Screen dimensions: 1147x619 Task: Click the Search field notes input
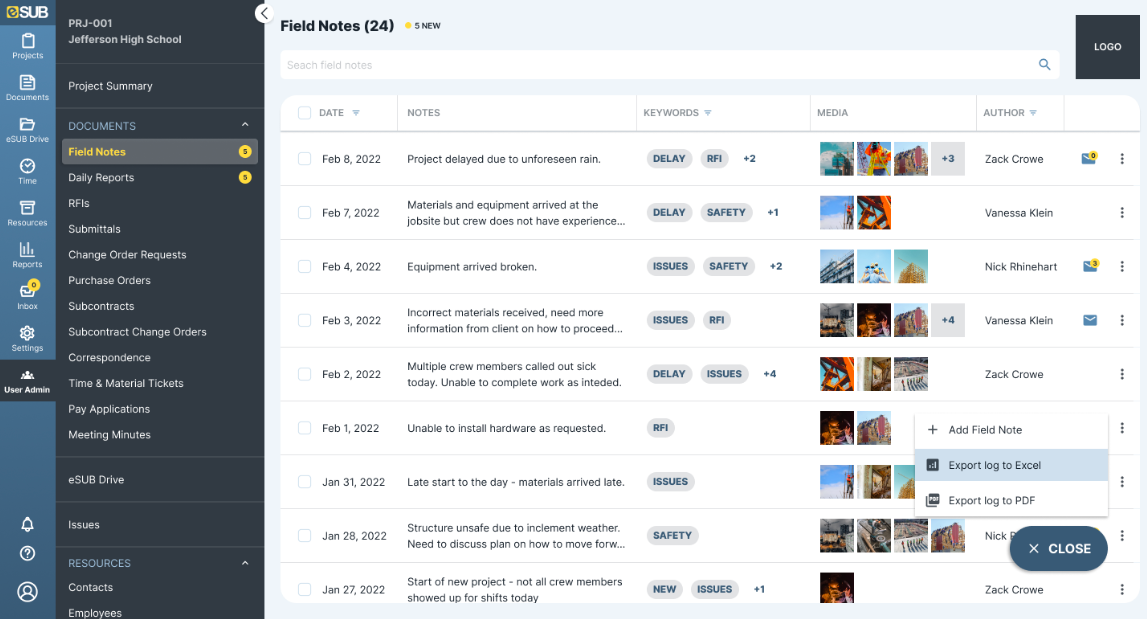(650, 65)
